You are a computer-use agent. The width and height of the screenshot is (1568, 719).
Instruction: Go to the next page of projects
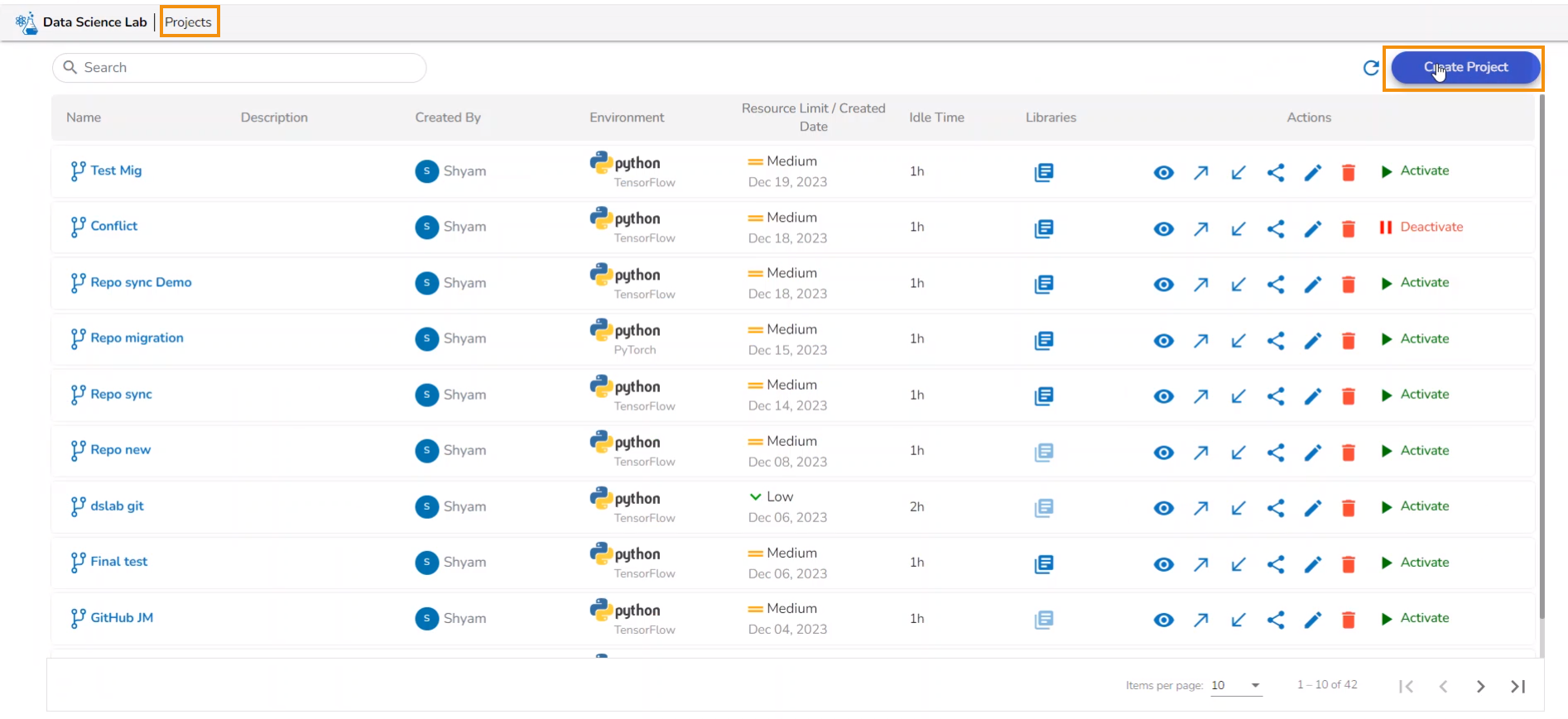(x=1480, y=686)
